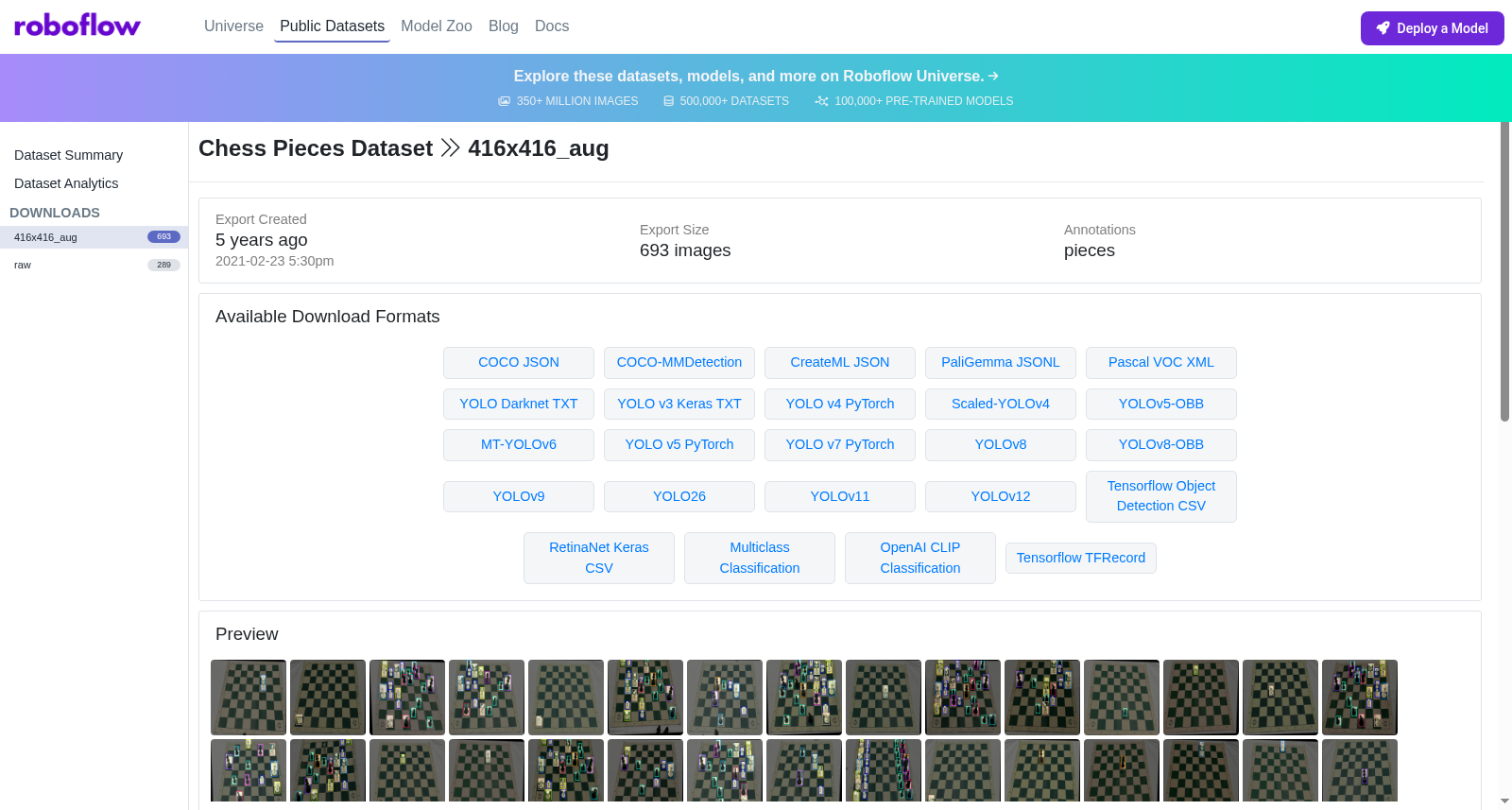Download in COCO JSON format

coord(519,363)
